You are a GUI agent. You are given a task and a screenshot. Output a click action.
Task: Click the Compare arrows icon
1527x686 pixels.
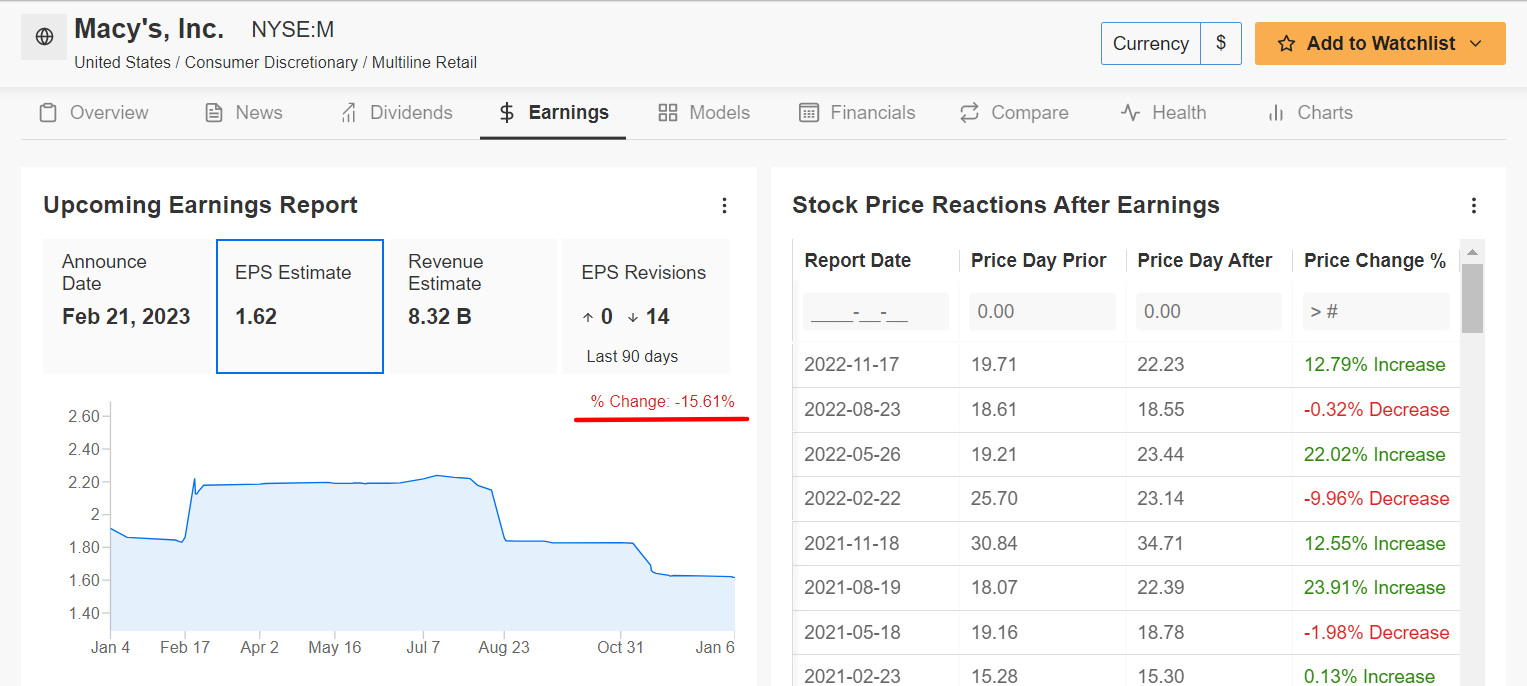click(x=969, y=113)
